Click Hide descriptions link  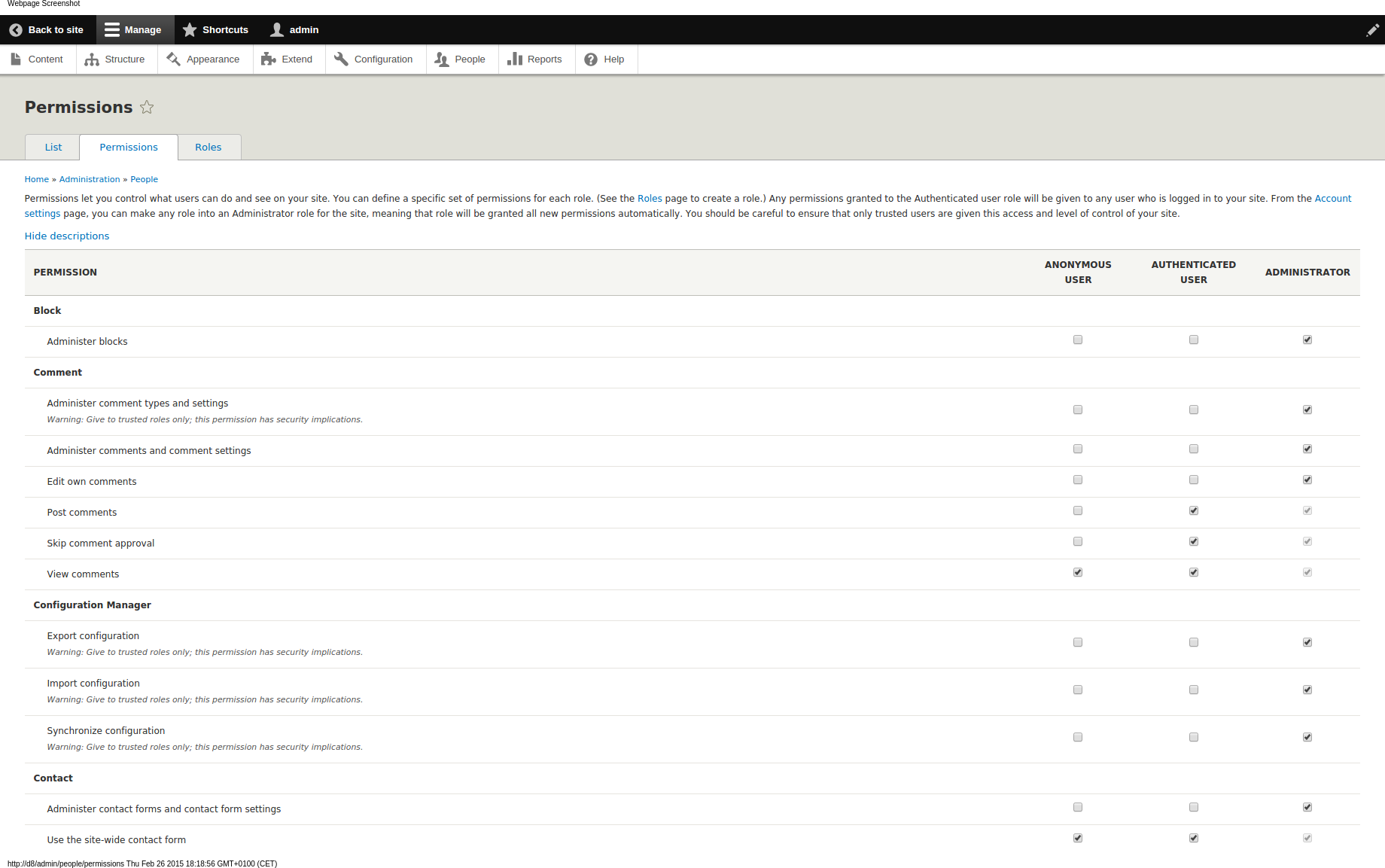pos(67,236)
